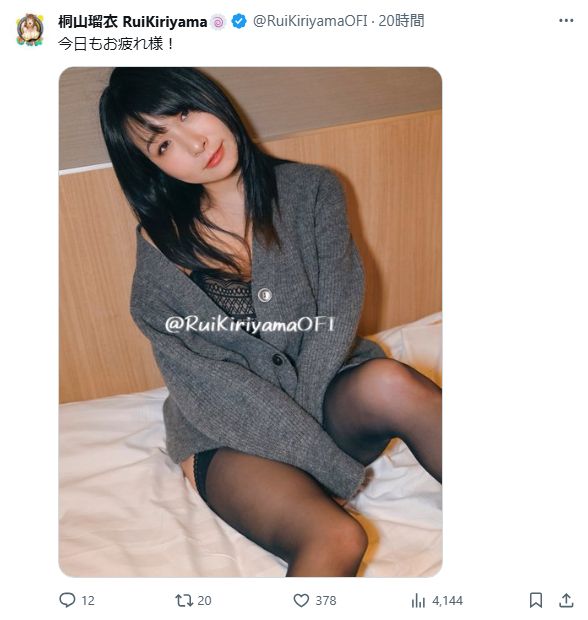Viewport: 588px width, 620px height.
Task: Click the reply count 12
Action: (88, 601)
